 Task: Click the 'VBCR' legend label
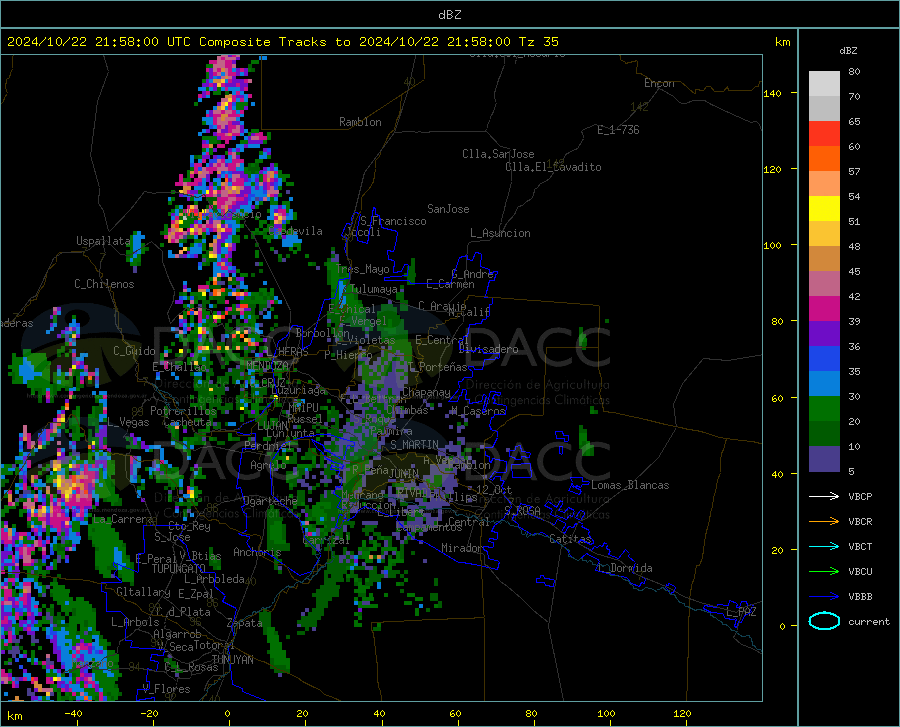[860, 522]
